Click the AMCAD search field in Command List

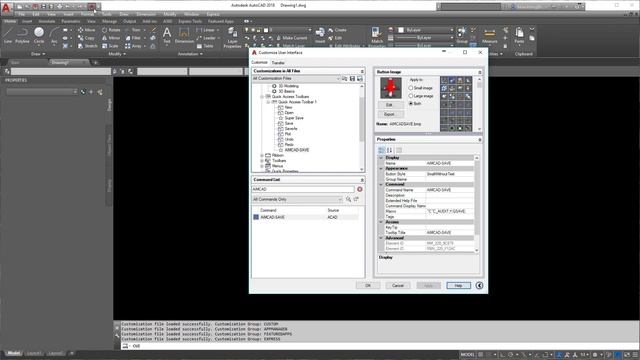click(x=303, y=189)
